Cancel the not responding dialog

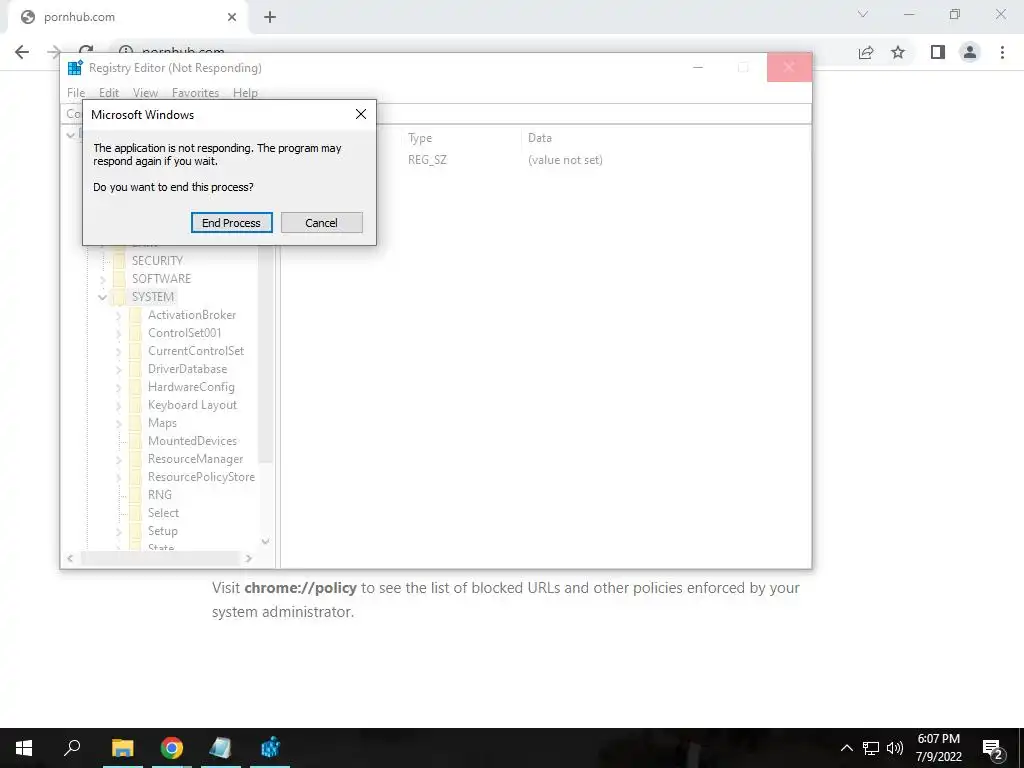[321, 223]
